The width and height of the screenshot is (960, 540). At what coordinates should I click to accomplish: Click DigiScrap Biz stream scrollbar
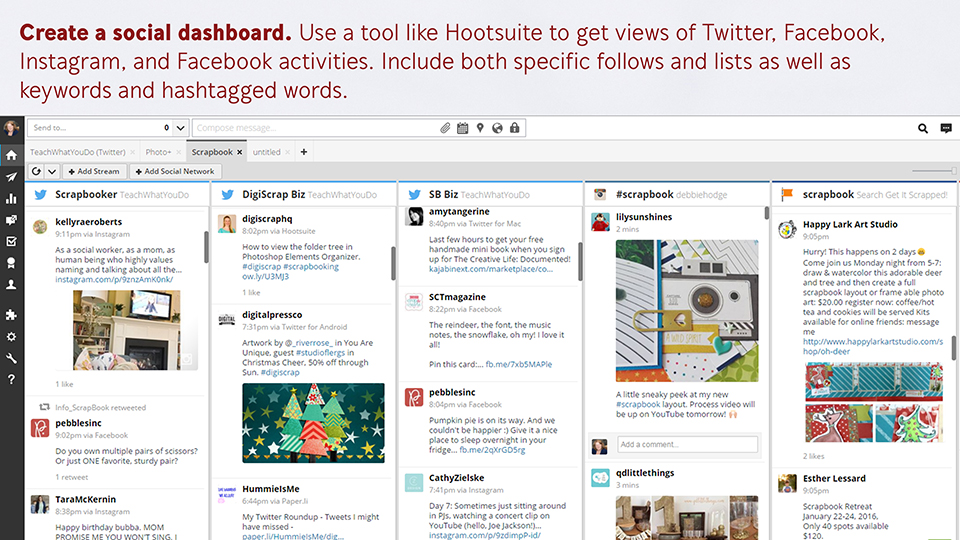pos(393,263)
